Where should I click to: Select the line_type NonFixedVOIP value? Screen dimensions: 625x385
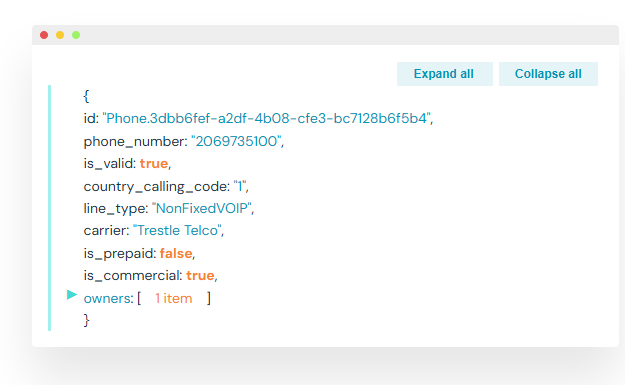(x=202, y=208)
